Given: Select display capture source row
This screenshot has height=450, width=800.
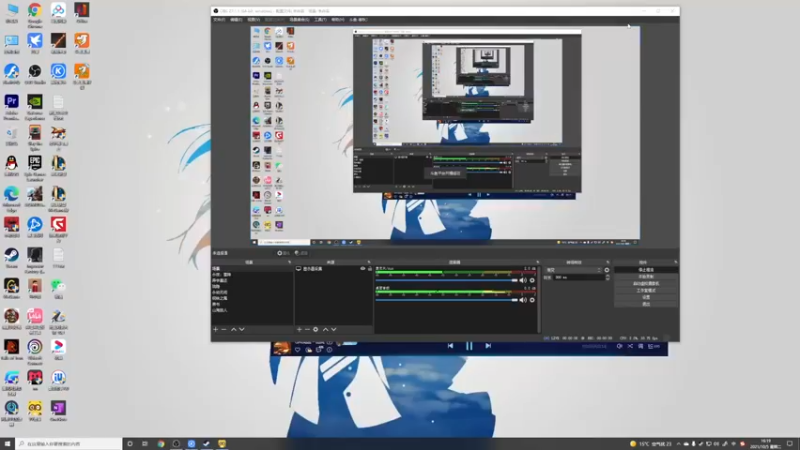Looking at the screenshot, I should 334,268.
